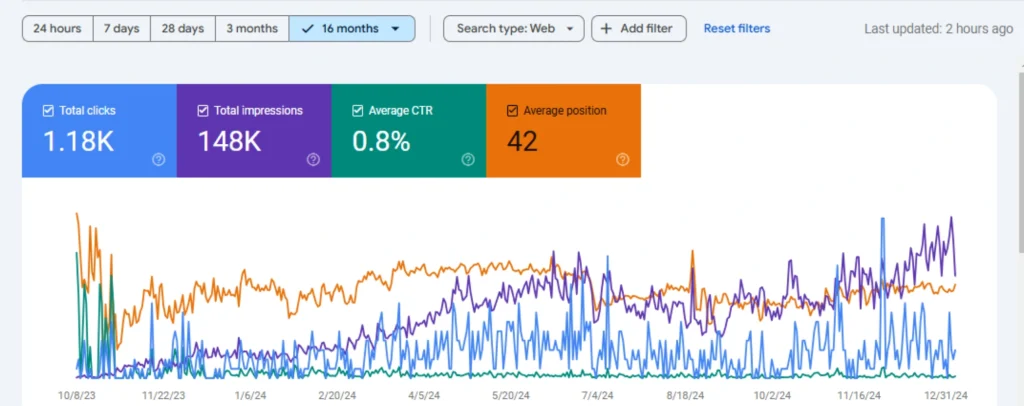Image resolution: width=1024 pixels, height=406 pixels.
Task: Select the 24 hours date range
Action: [x=57, y=29]
